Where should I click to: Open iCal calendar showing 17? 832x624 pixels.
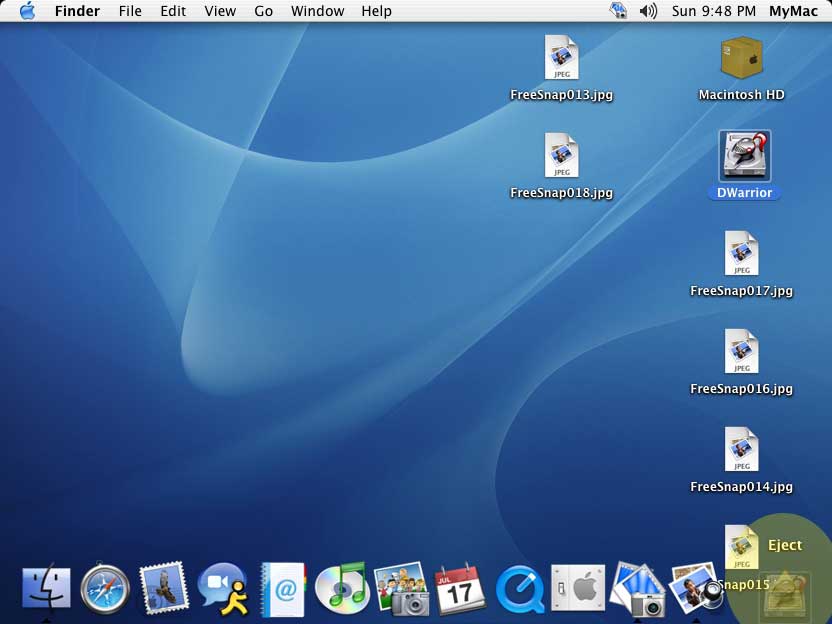click(460, 589)
